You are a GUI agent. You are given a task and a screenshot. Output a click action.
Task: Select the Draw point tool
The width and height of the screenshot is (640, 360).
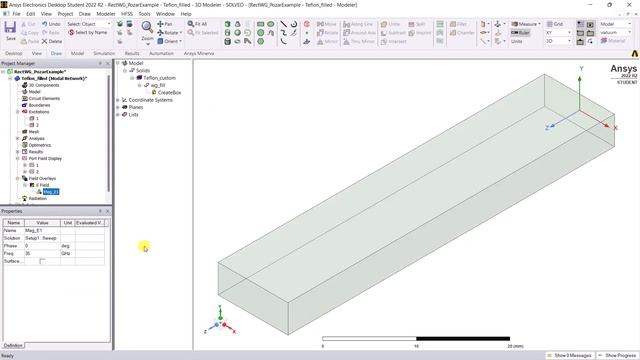click(307, 33)
